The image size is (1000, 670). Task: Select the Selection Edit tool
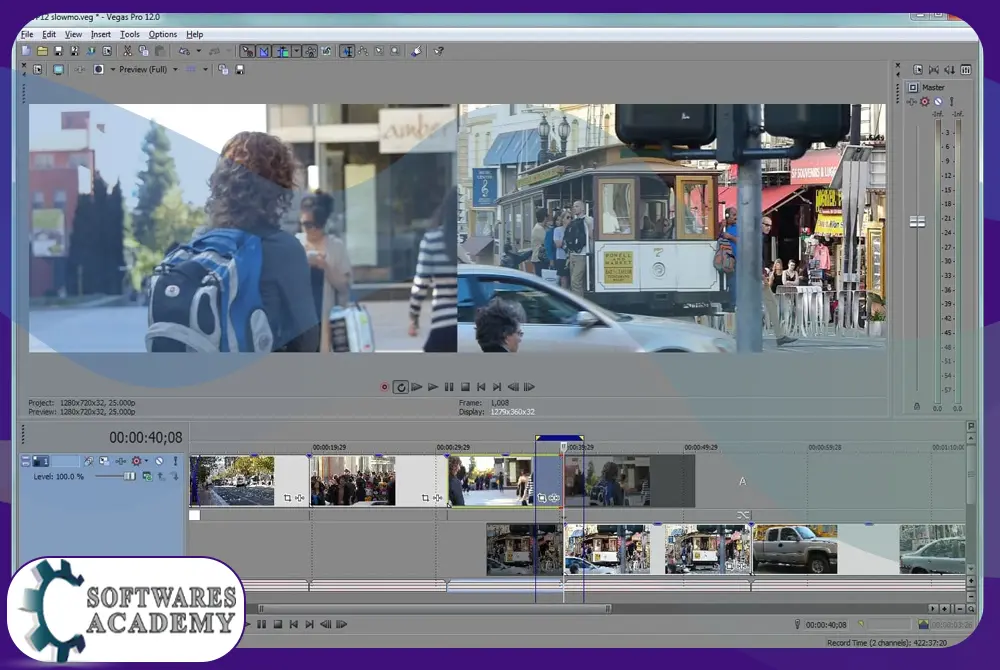click(x=379, y=51)
